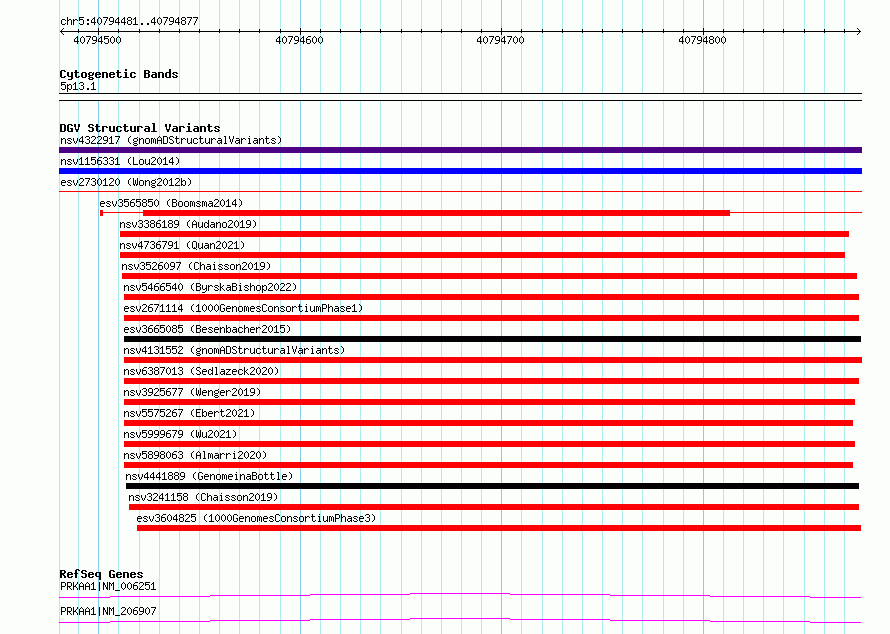Open nsv4736791 (Quan2021) variant
The width and height of the screenshot is (890, 634).
coord(182,245)
